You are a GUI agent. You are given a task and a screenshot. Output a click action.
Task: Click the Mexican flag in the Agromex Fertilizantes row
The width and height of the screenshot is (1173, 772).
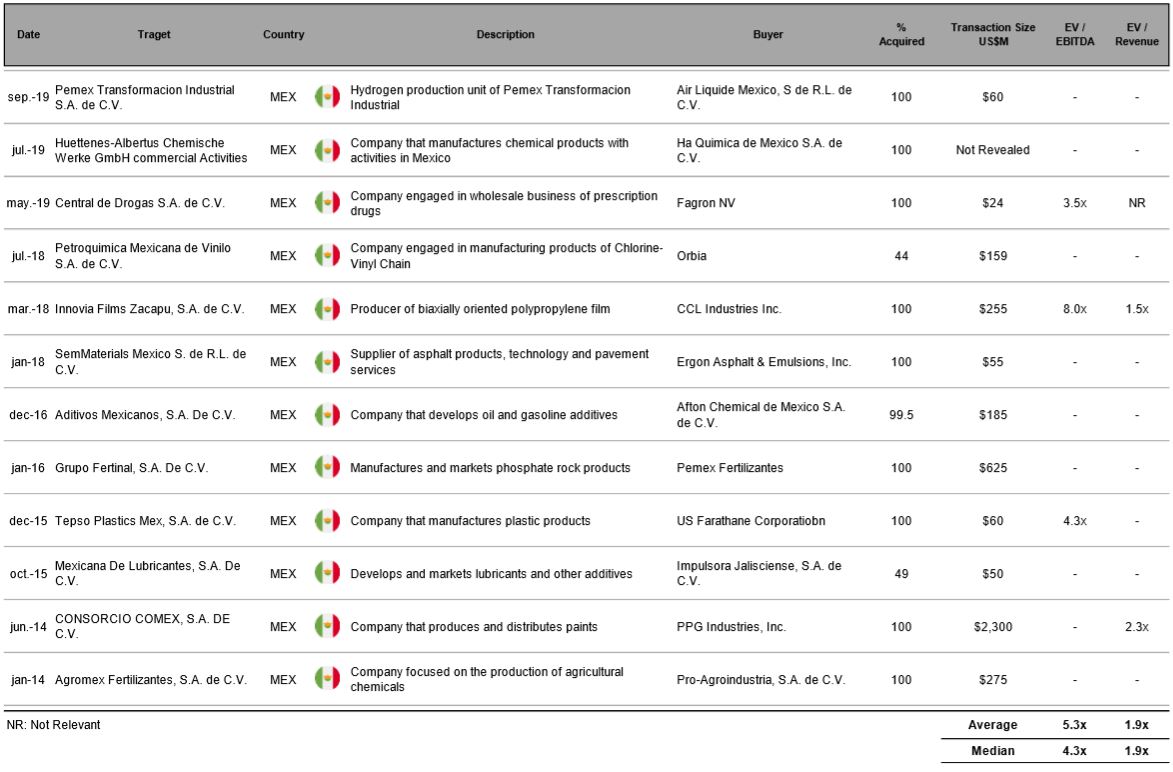pyautogui.click(x=328, y=679)
